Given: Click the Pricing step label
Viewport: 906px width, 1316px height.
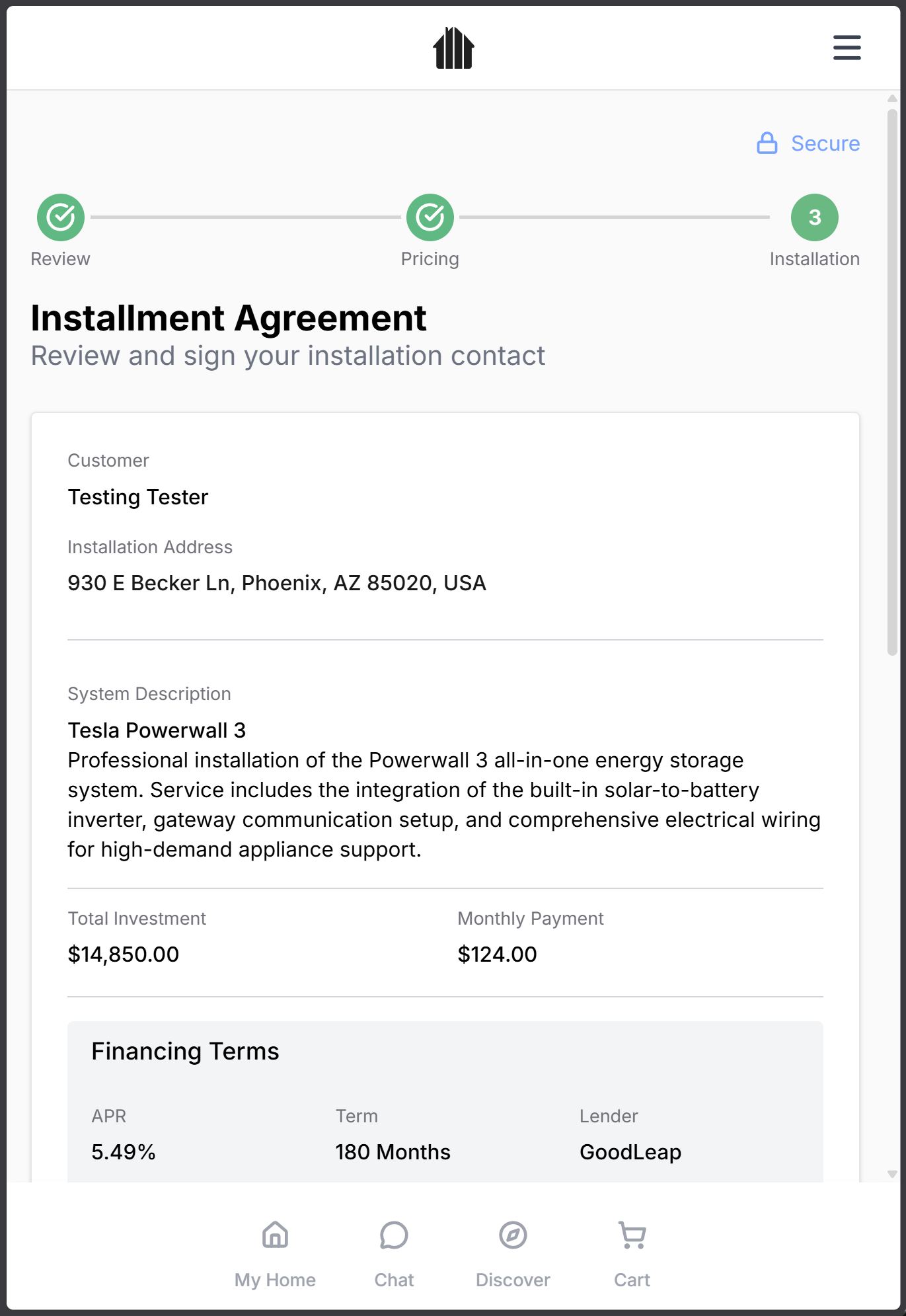Looking at the screenshot, I should tap(430, 259).
